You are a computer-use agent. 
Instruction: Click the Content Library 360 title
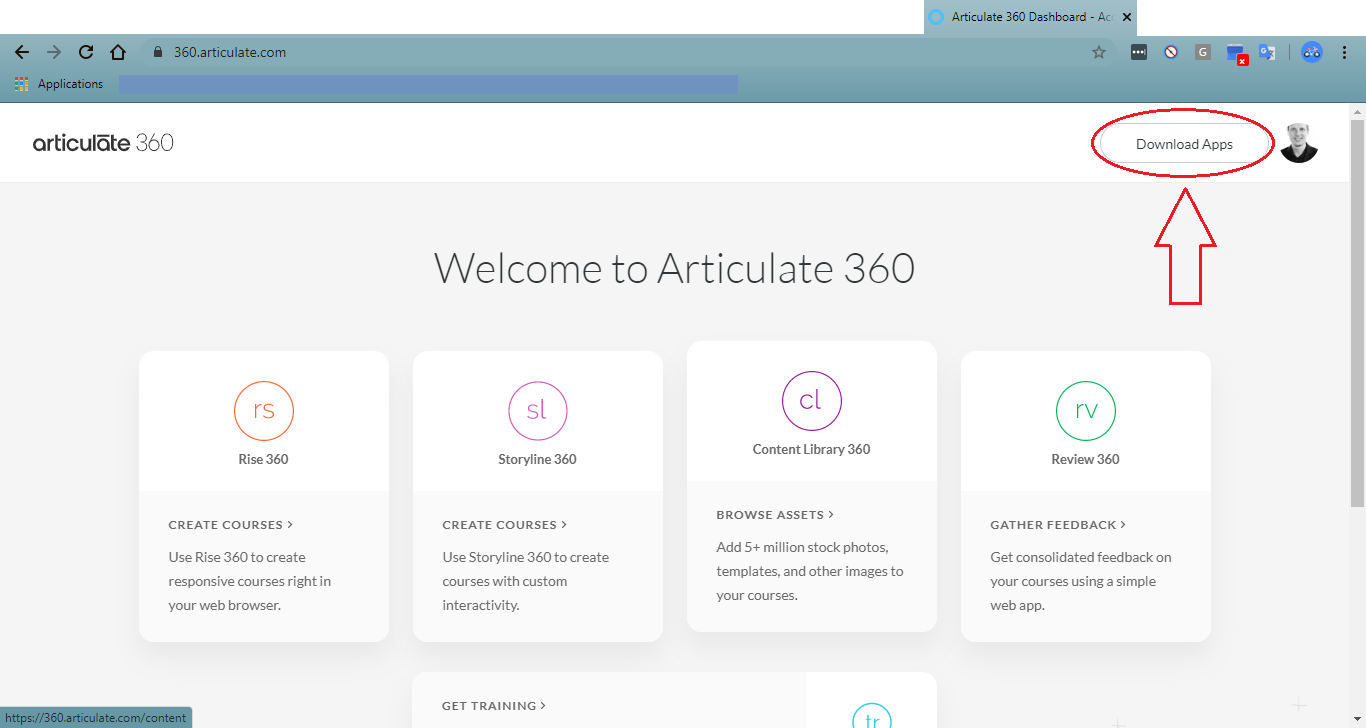point(812,449)
